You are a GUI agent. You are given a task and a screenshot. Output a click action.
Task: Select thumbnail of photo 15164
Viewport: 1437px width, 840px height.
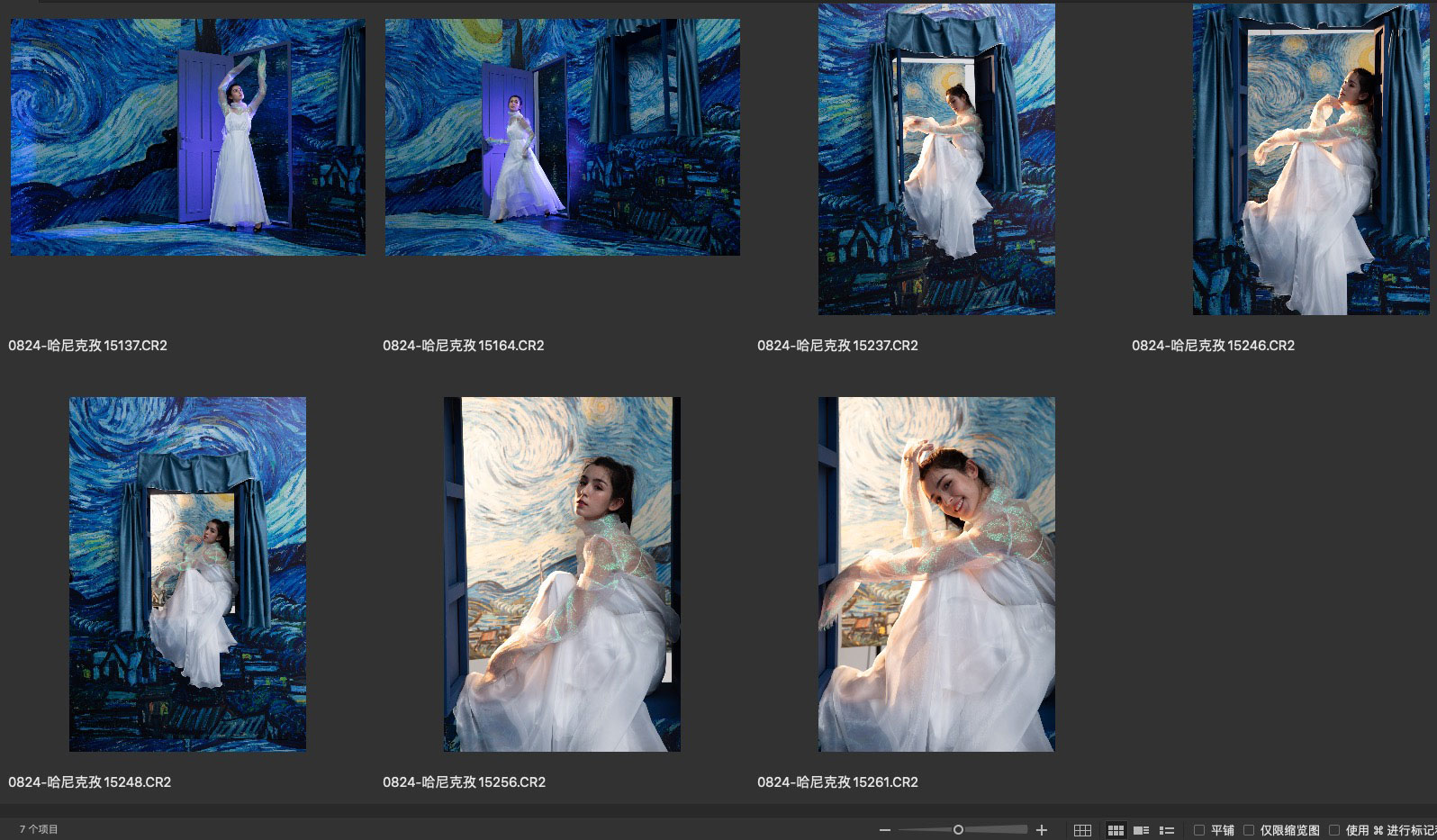point(563,137)
